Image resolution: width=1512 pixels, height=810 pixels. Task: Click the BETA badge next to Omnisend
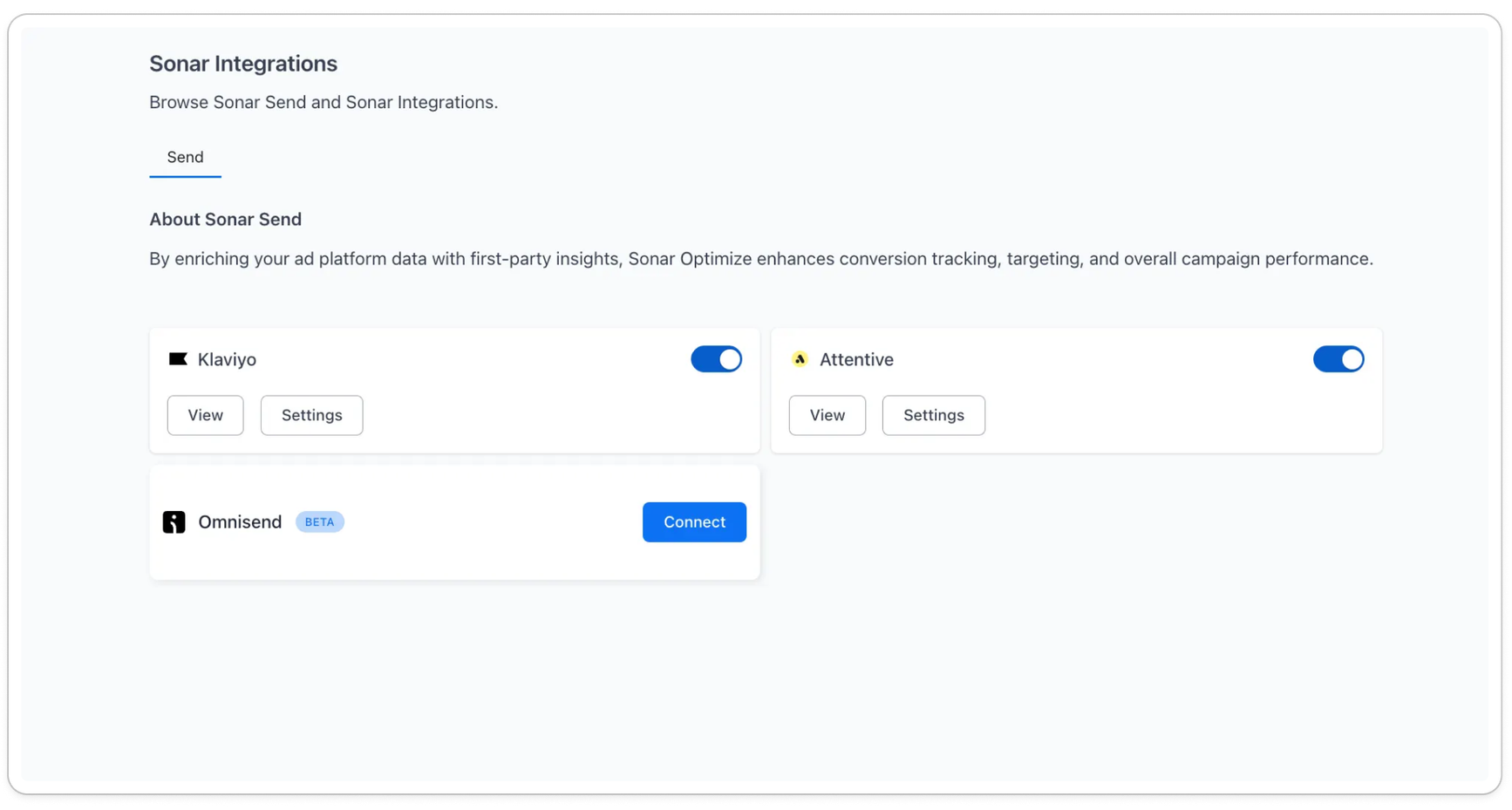click(320, 522)
